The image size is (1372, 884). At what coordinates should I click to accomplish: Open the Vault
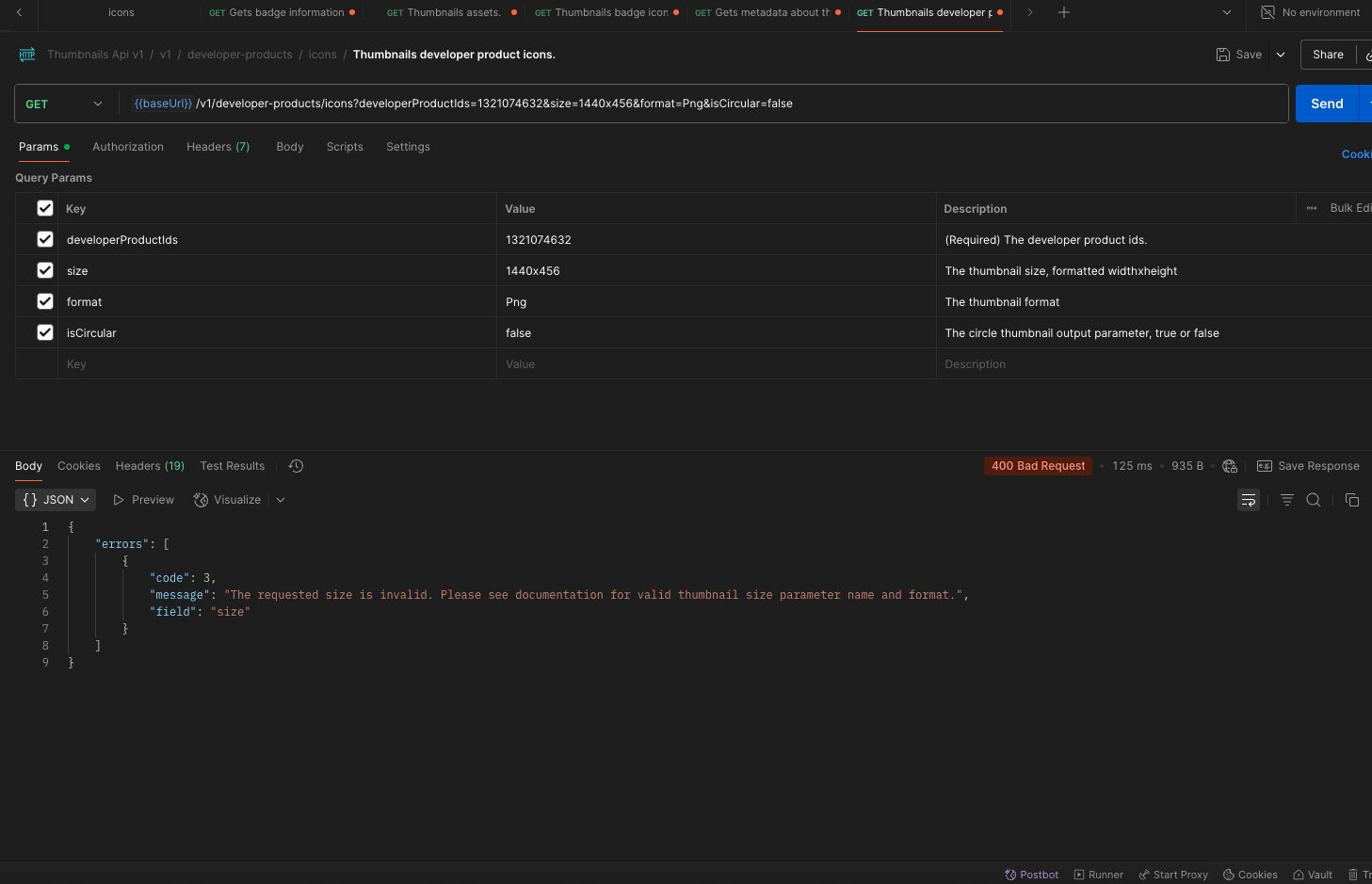tap(1312, 874)
